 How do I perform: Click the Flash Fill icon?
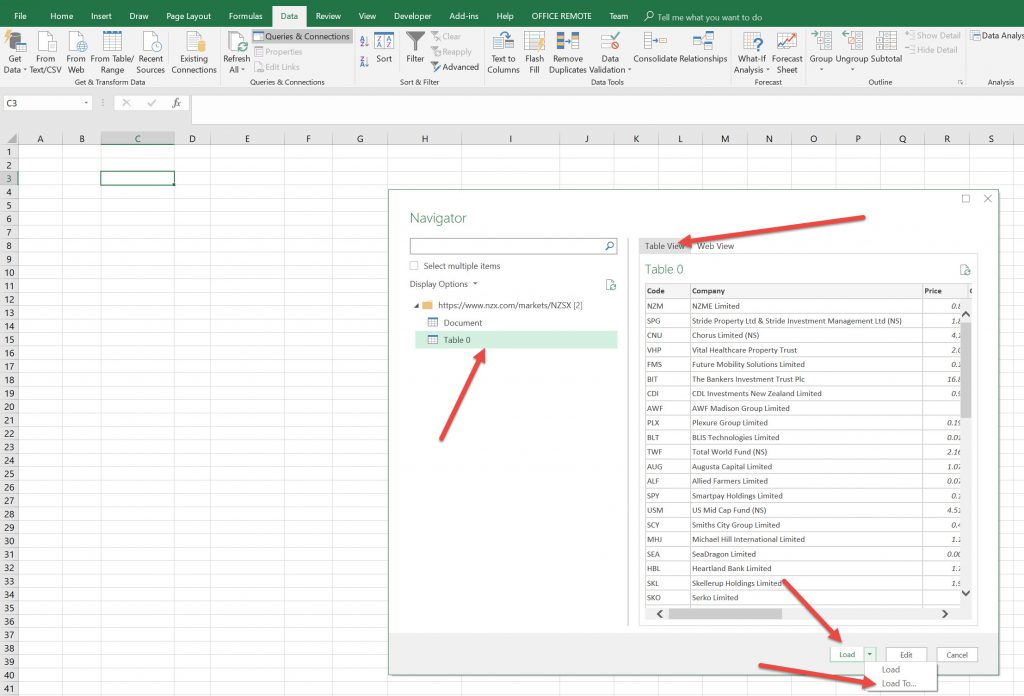point(534,42)
